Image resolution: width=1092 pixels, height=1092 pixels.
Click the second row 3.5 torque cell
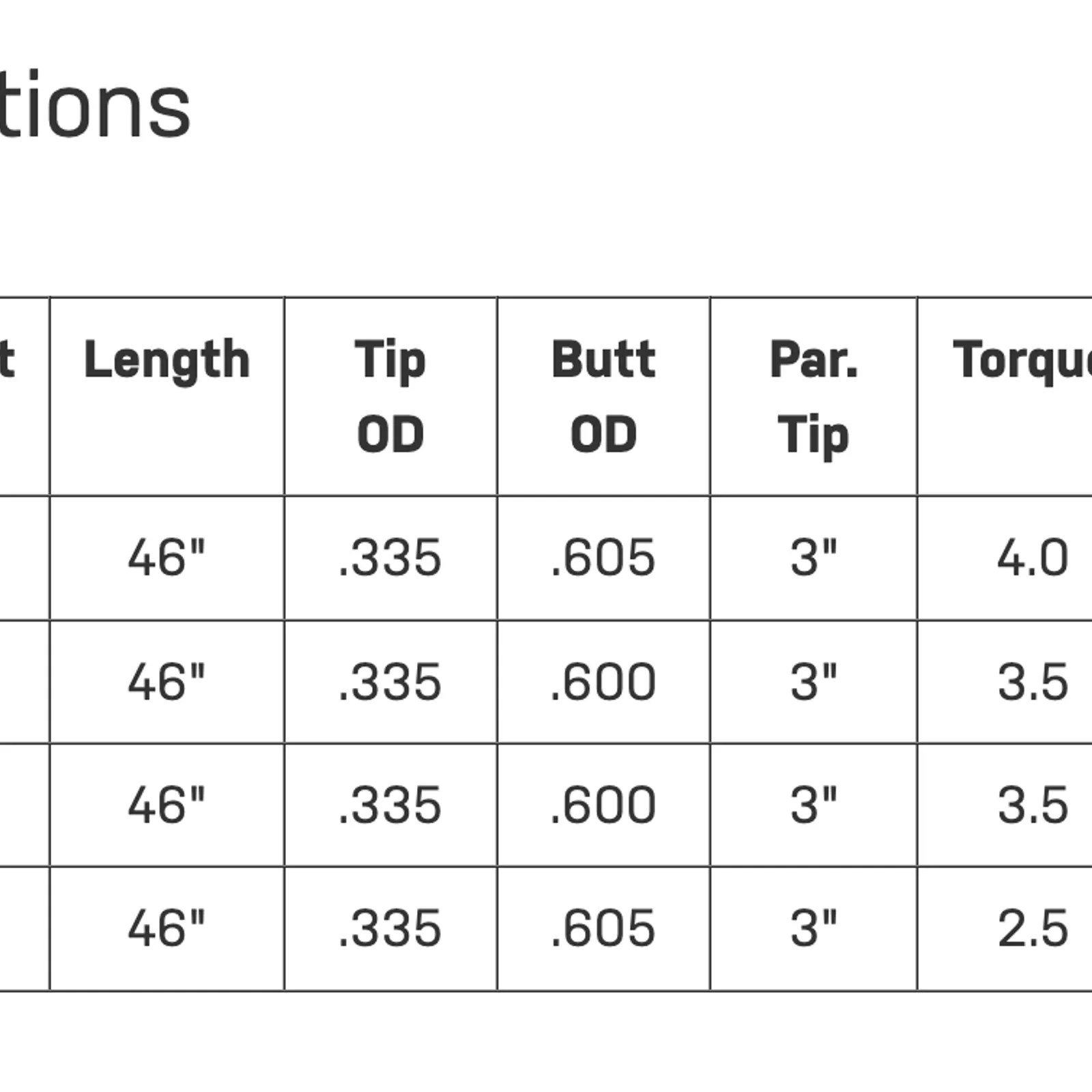[x=1005, y=682]
